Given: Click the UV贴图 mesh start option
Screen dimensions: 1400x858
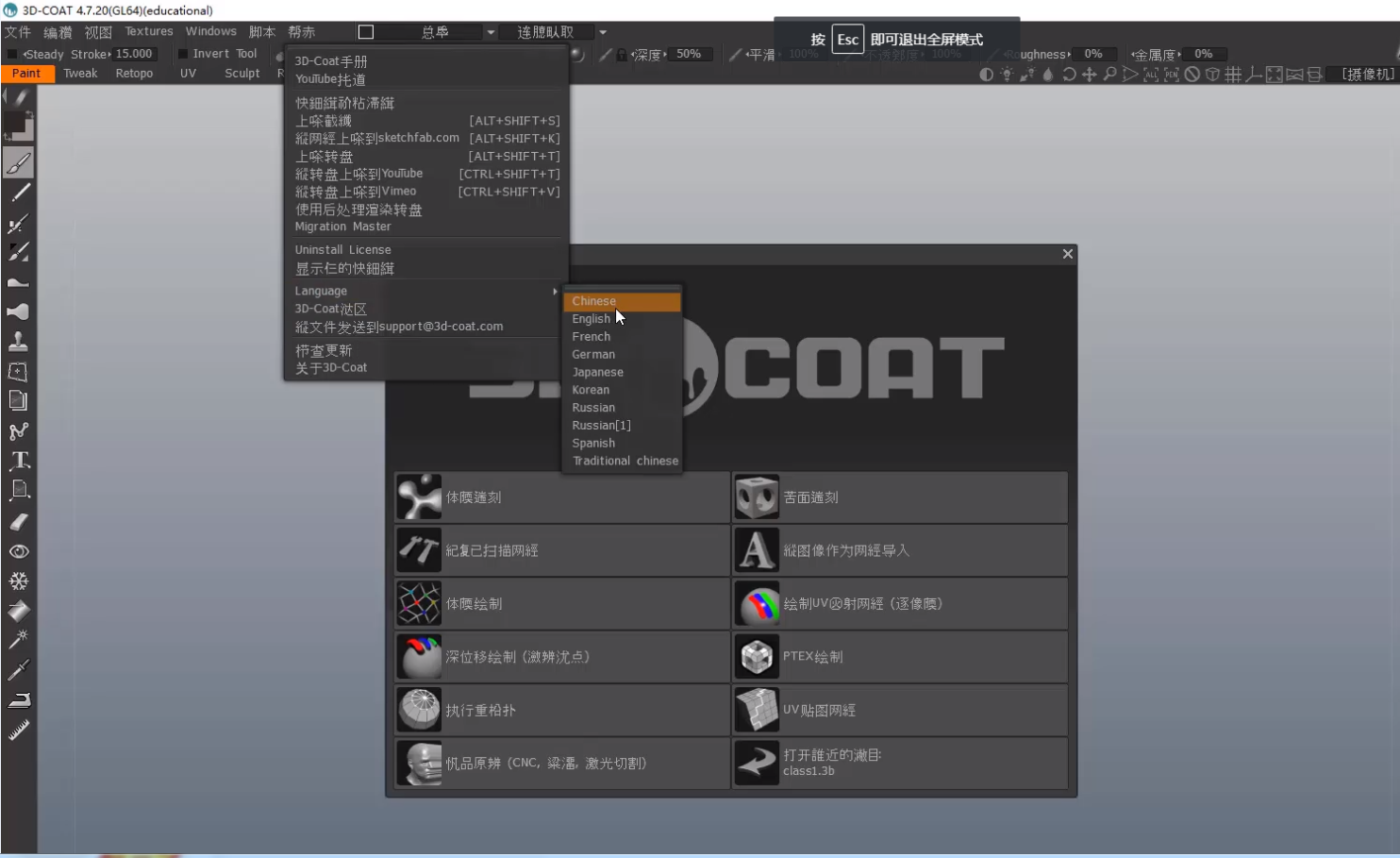Looking at the screenshot, I should (900, 710).
